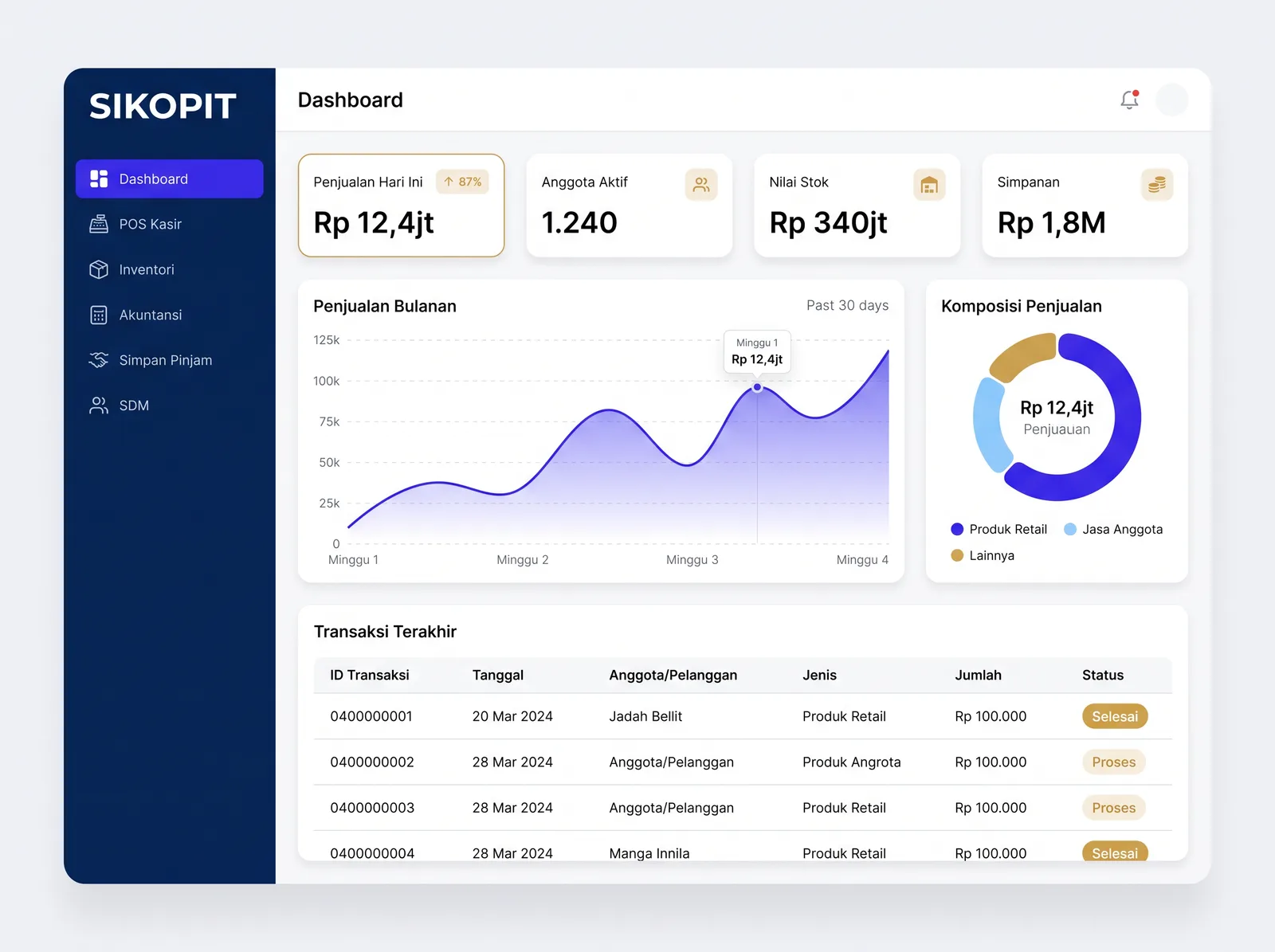Select the Penjualan Hari Ini card
This screenshot has height=952, width=1275.
401,206
